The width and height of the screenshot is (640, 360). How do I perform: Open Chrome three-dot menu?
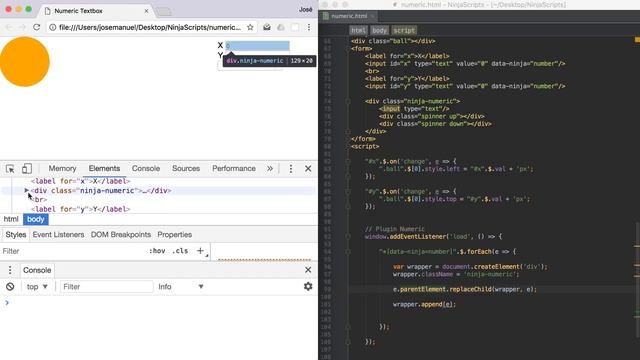coord(309,27)
